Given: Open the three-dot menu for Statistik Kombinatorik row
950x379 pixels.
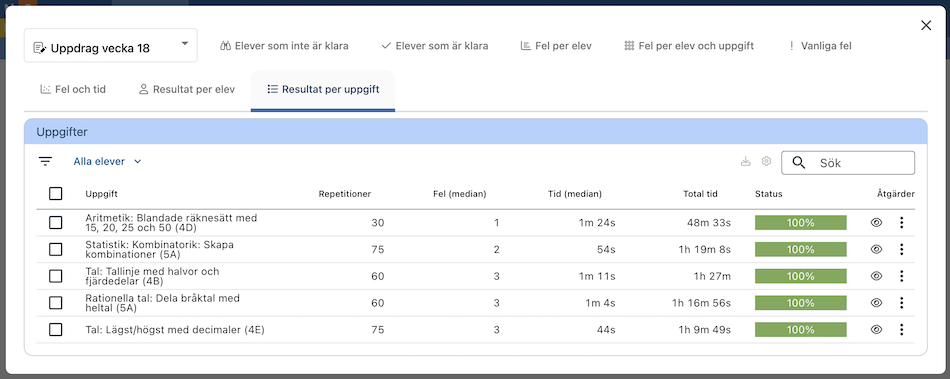Looking at the screenshot, I should coord(902,249).
